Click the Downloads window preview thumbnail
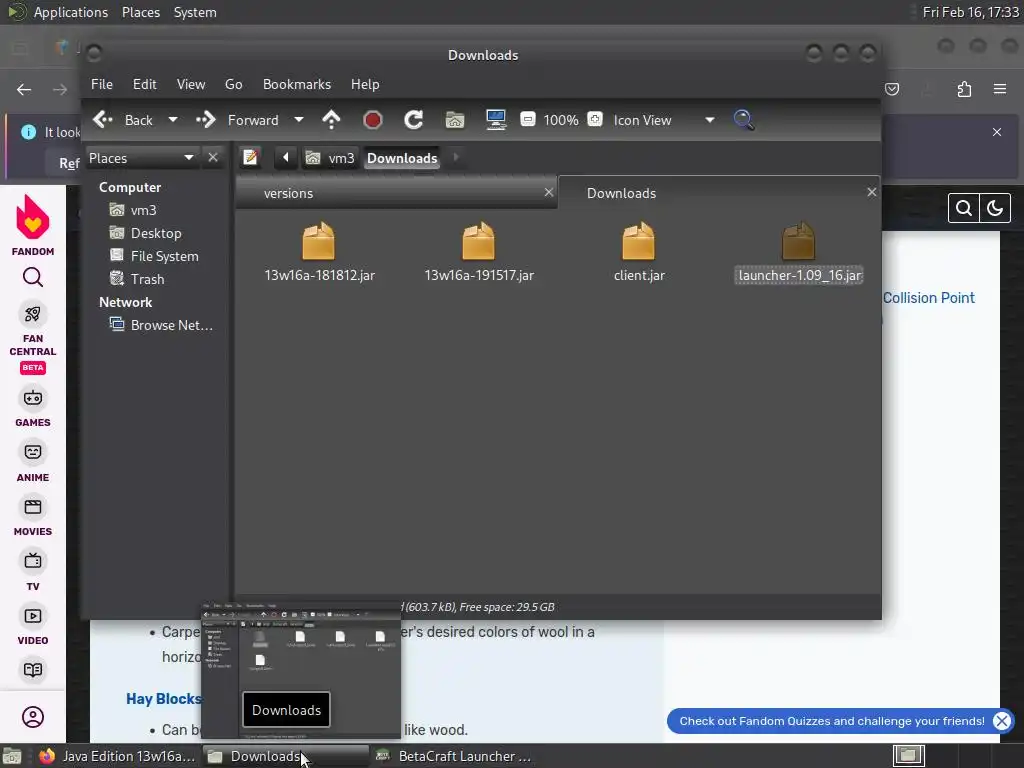Viewport: 1024px width, 768px height. (x=301, y=669)
